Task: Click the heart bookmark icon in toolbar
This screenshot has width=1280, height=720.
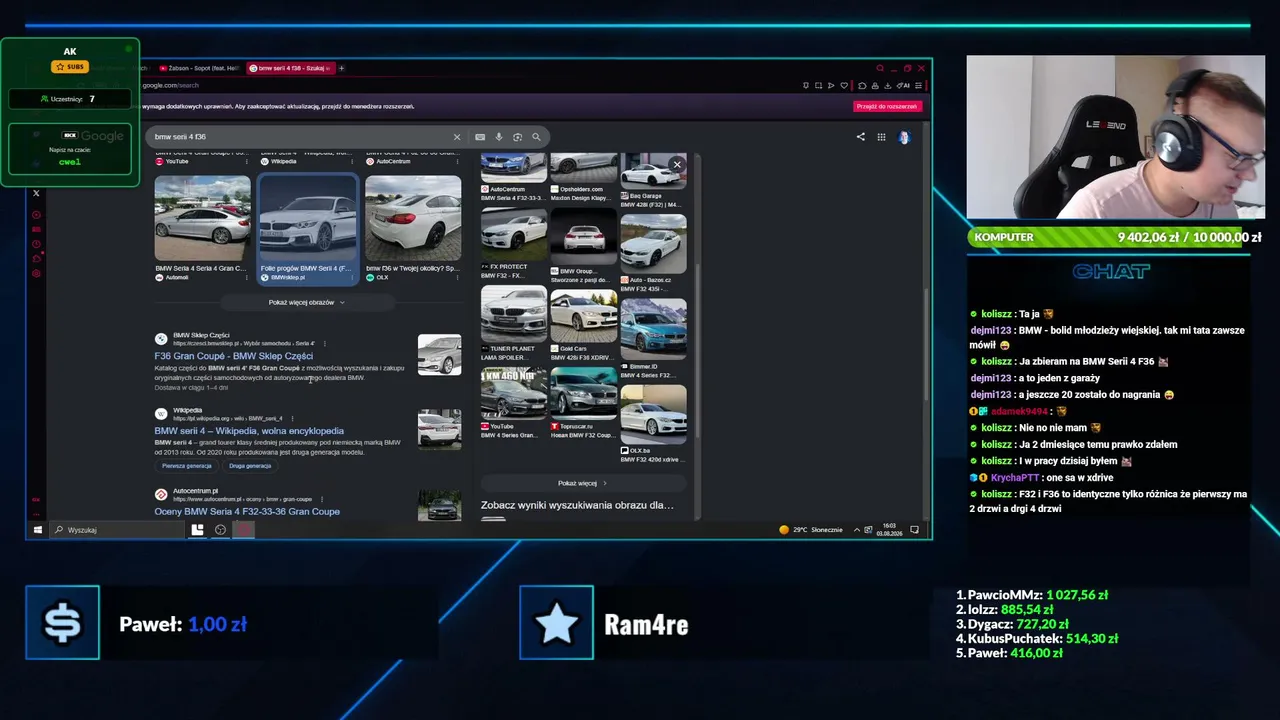Action: pyautogui.click(x=845, y=85)
